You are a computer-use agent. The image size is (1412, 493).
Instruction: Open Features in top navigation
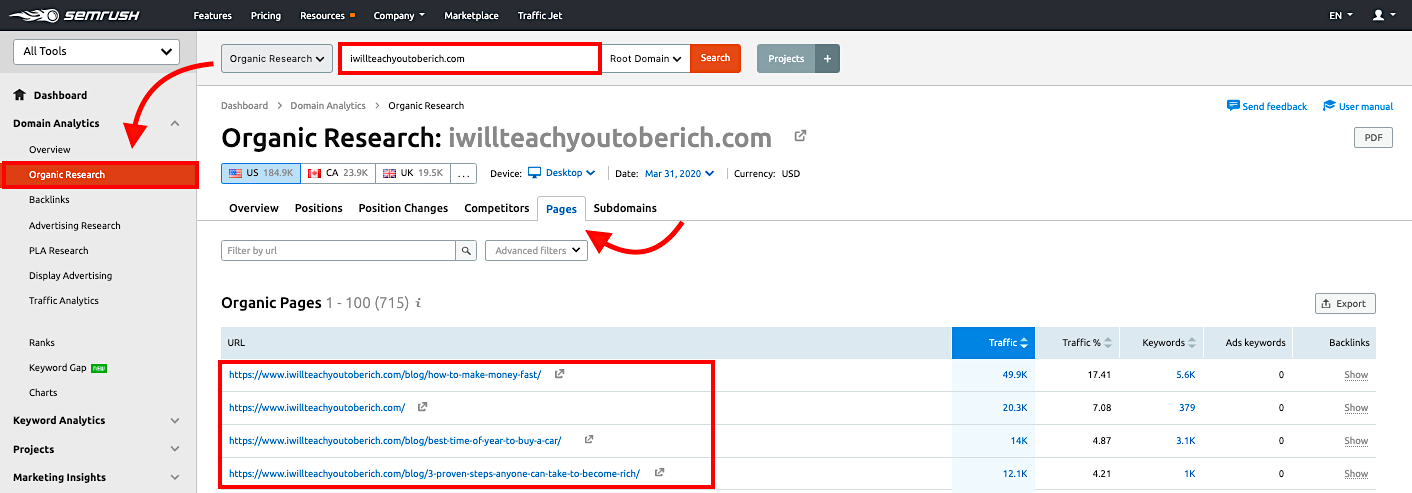pos(211,16)
